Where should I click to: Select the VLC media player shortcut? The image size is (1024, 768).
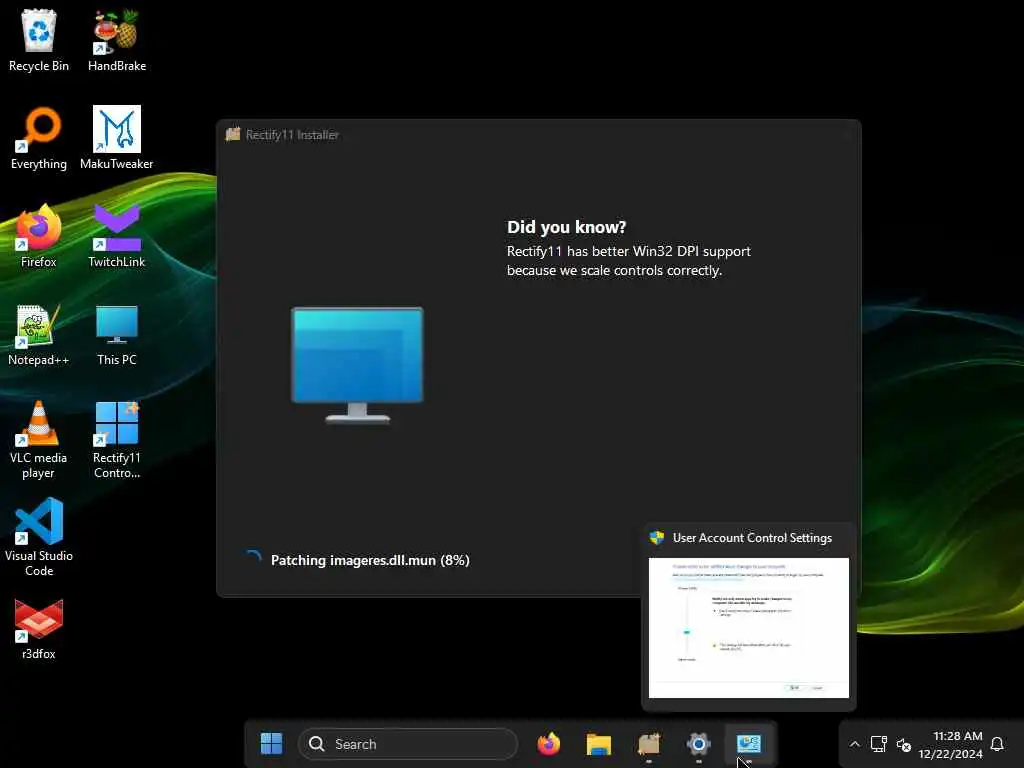[x=39, y=440]
